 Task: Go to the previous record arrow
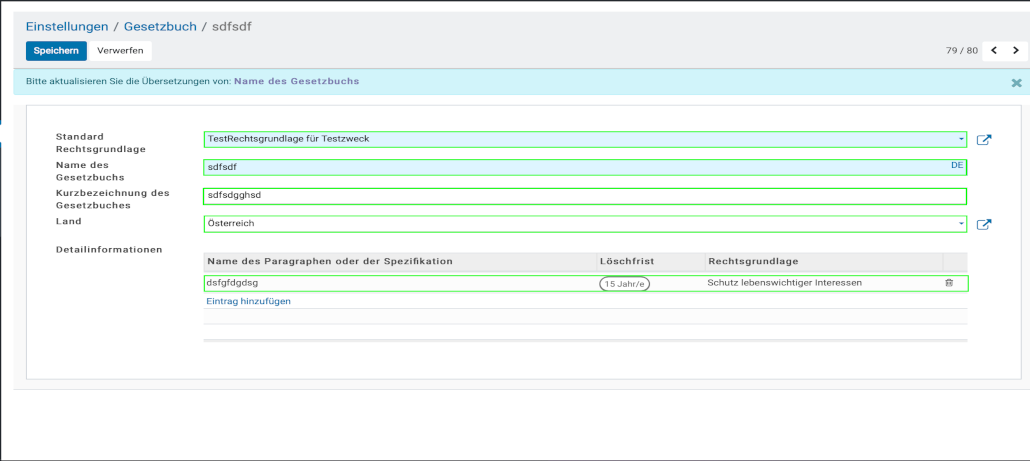[x=995, y=50]
